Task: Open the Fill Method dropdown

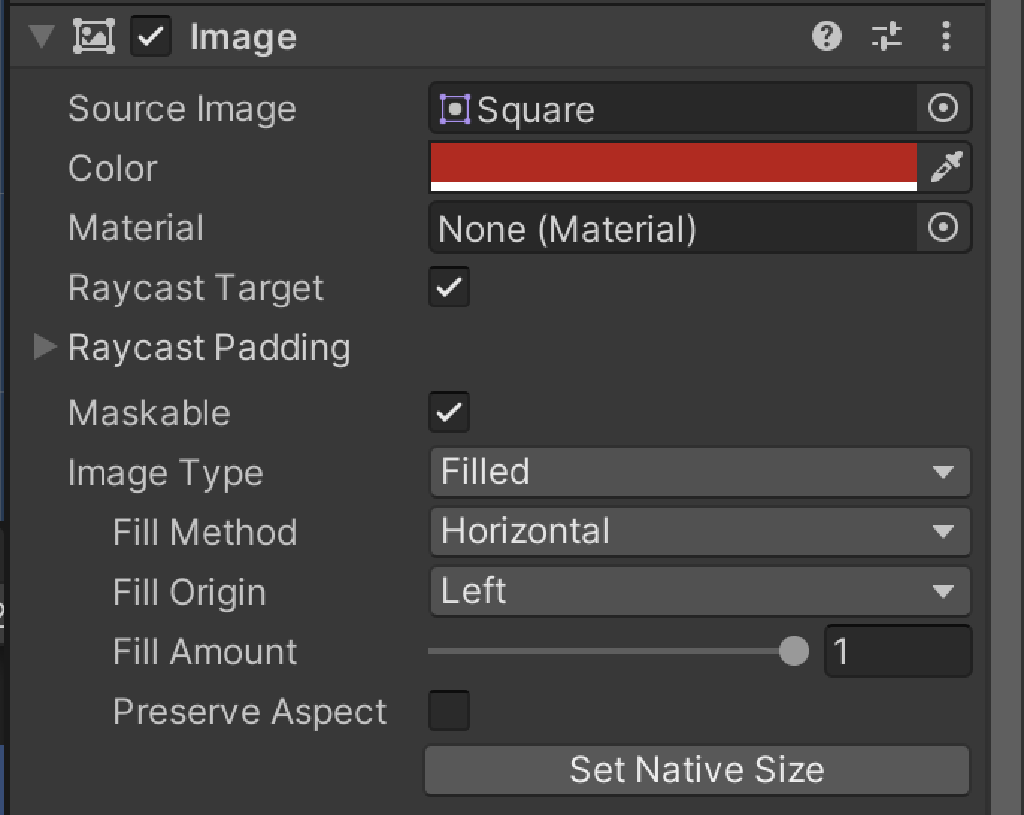Action: (699, 531)
